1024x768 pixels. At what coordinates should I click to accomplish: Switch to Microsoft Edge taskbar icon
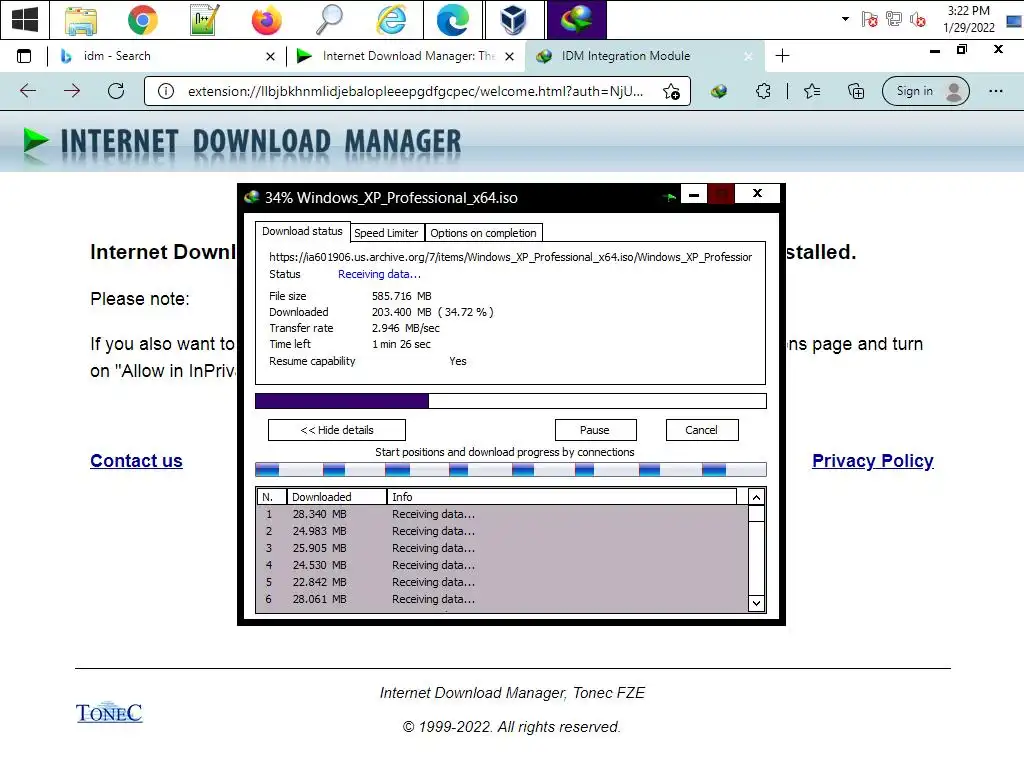pos(453,20)
